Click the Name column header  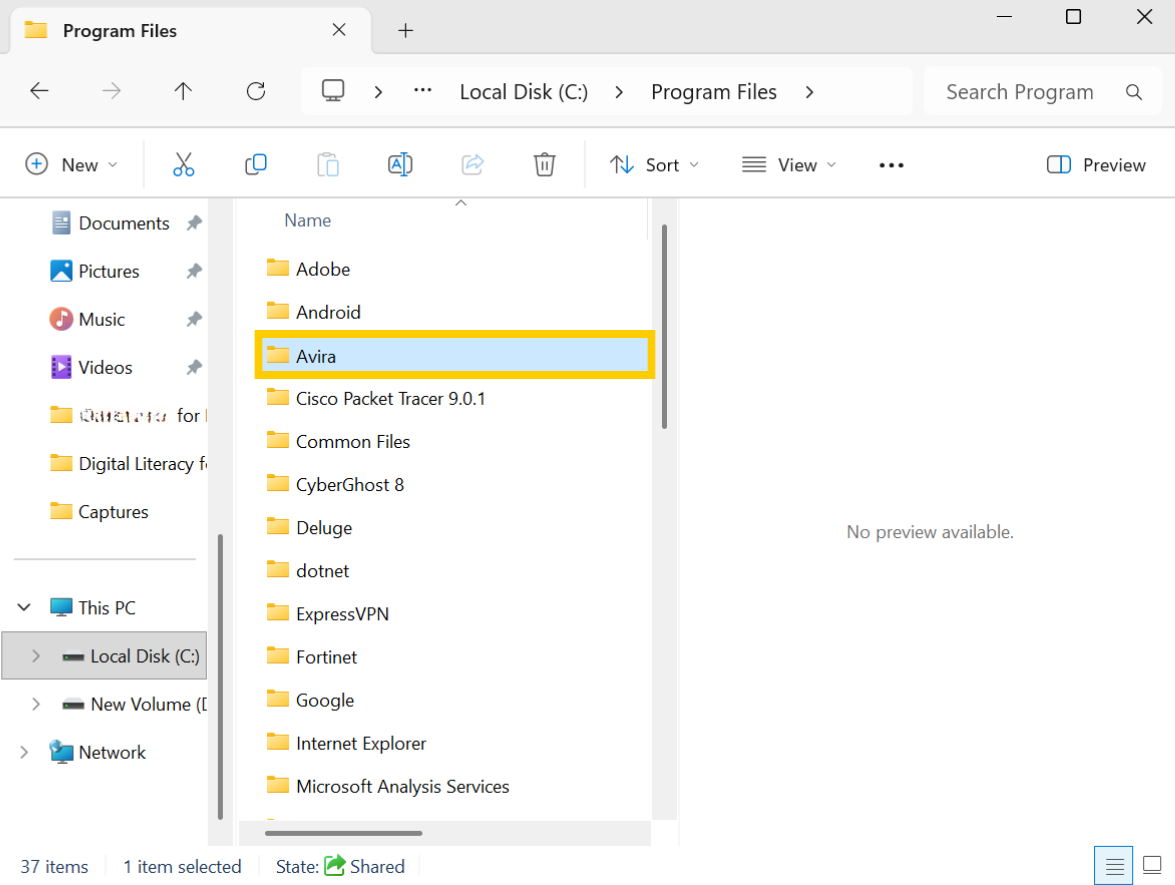tap(307, 220)
